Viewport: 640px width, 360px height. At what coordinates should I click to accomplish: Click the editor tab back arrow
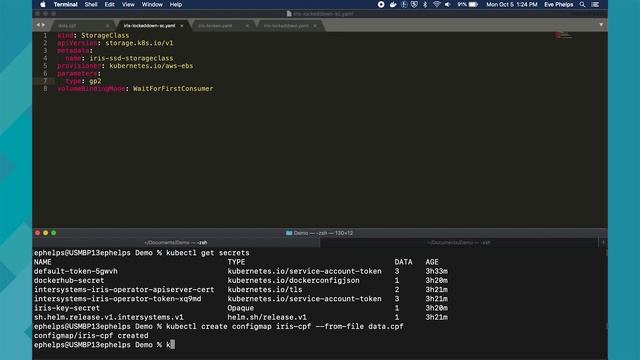coord(38,25)
